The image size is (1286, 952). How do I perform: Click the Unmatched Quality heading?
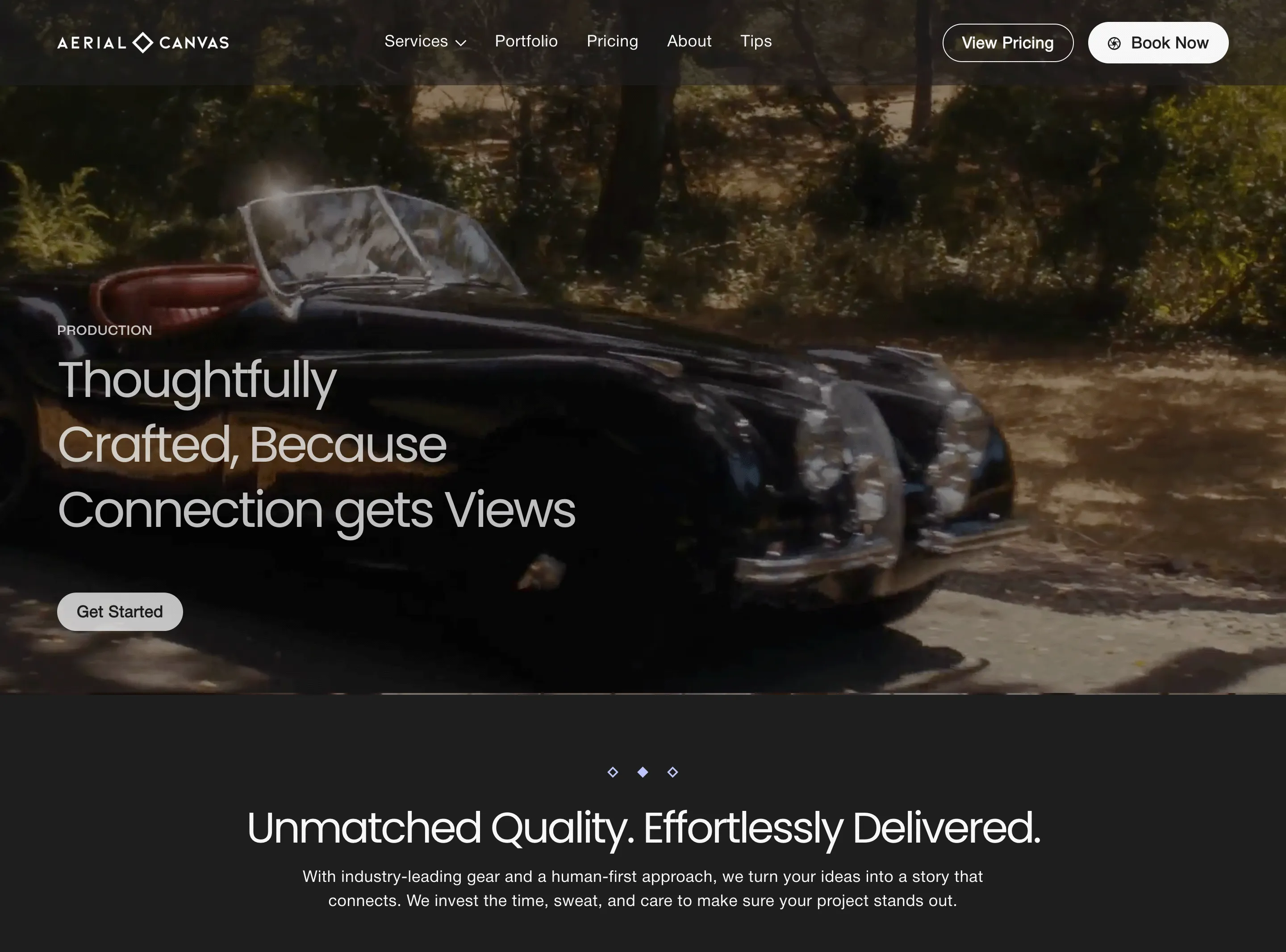pyautogui.click(x=643, y=827)
